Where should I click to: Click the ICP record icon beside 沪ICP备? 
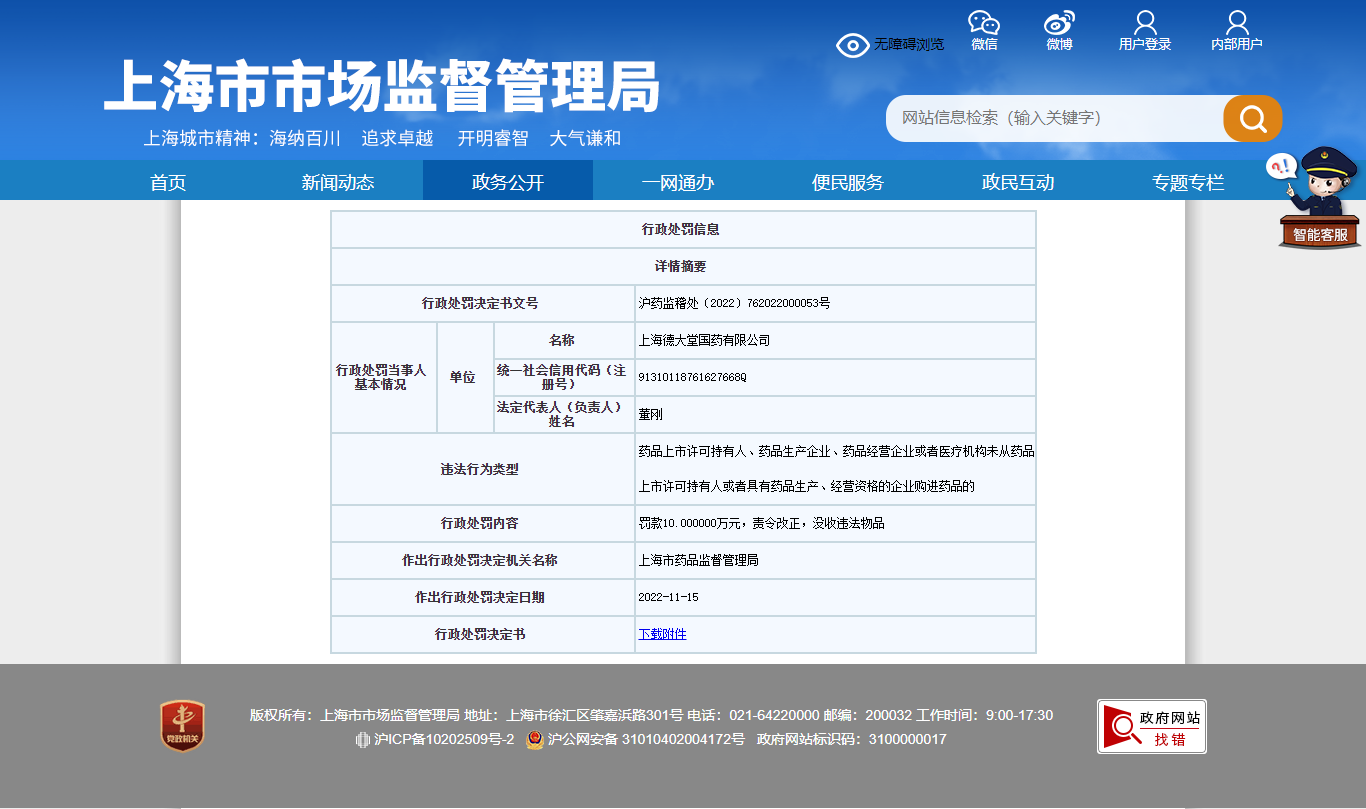(x=363, y=740)
